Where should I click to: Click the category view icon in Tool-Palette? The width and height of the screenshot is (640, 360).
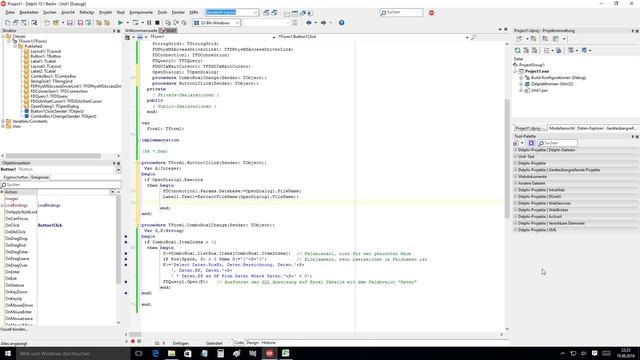[531, 143]
